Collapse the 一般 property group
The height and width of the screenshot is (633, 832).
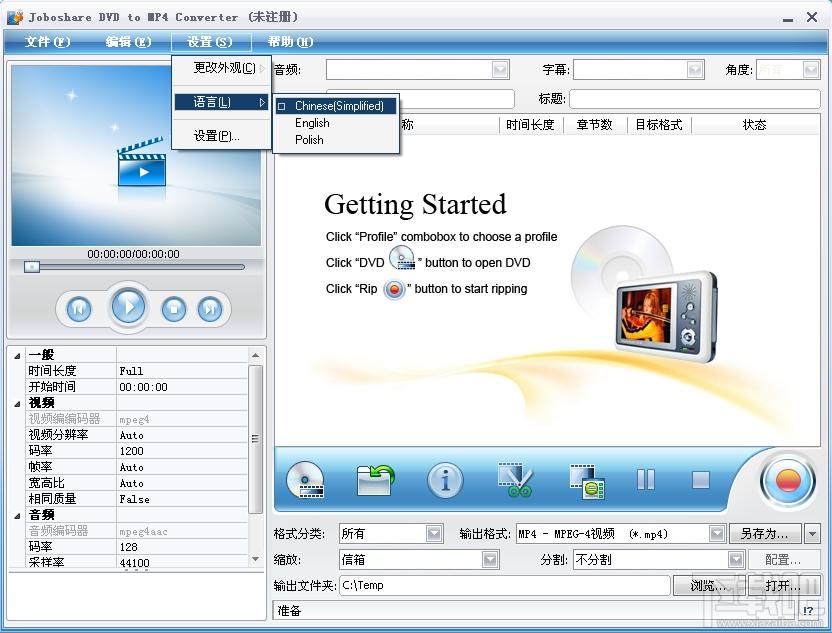click(17, 355)
